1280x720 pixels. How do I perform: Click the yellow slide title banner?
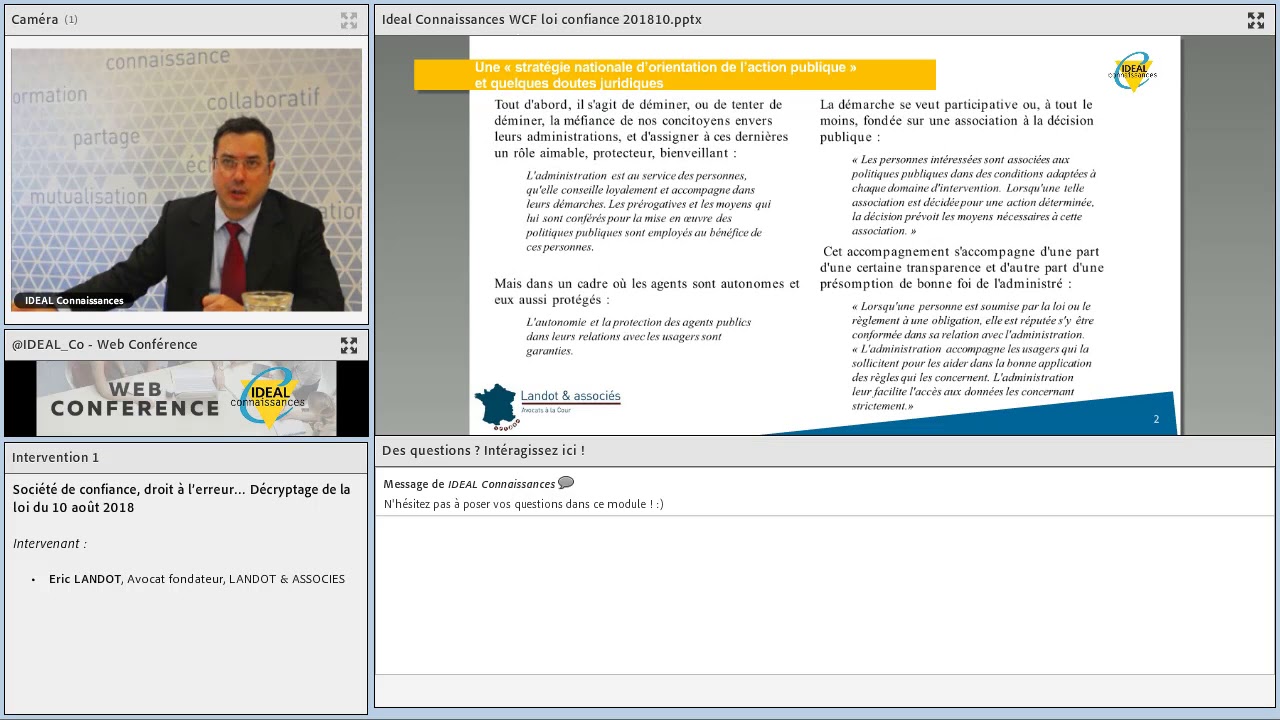pyautogui.click(x=675, y=75)
